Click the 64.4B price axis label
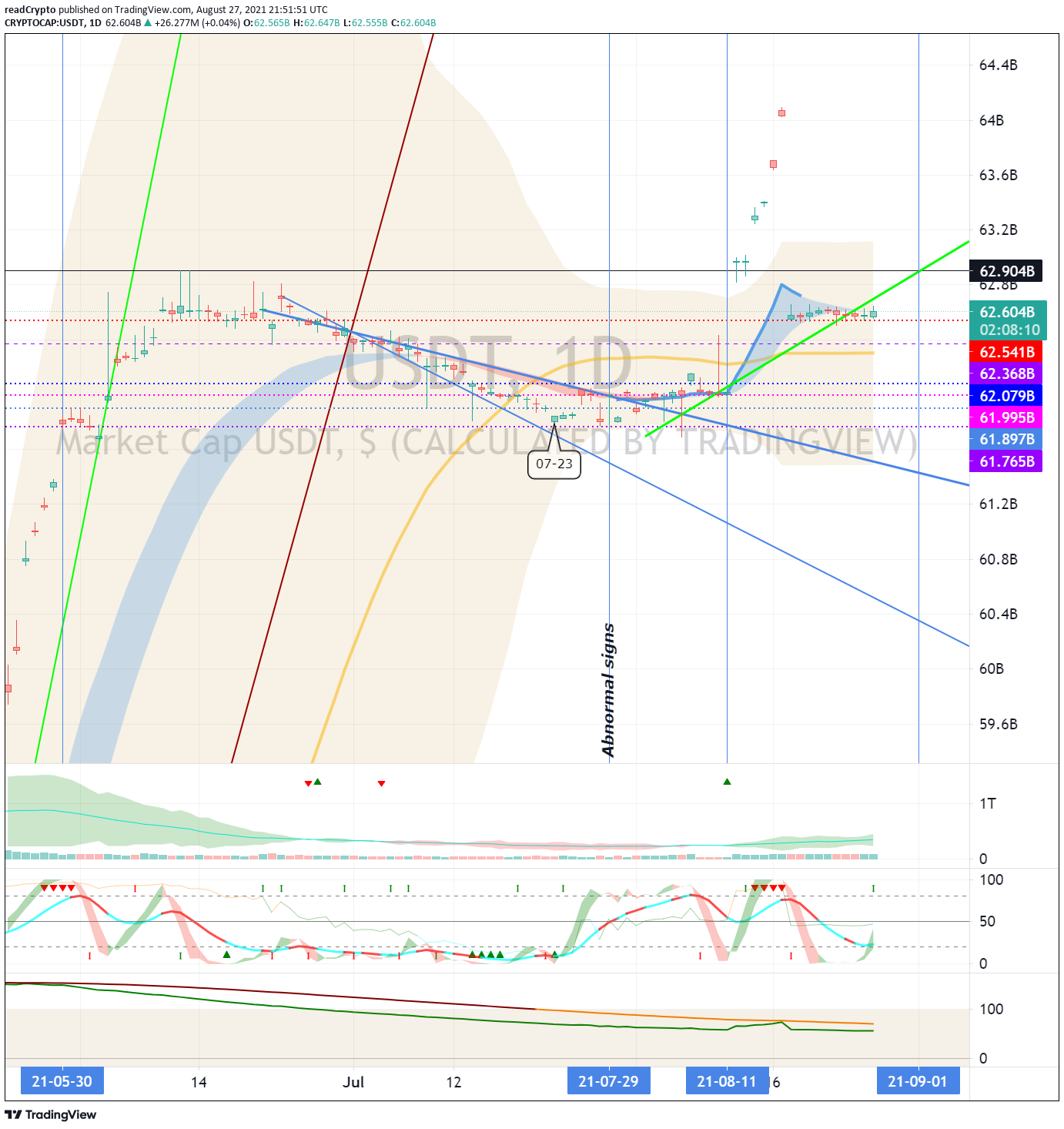 click(x=998, y=65)
